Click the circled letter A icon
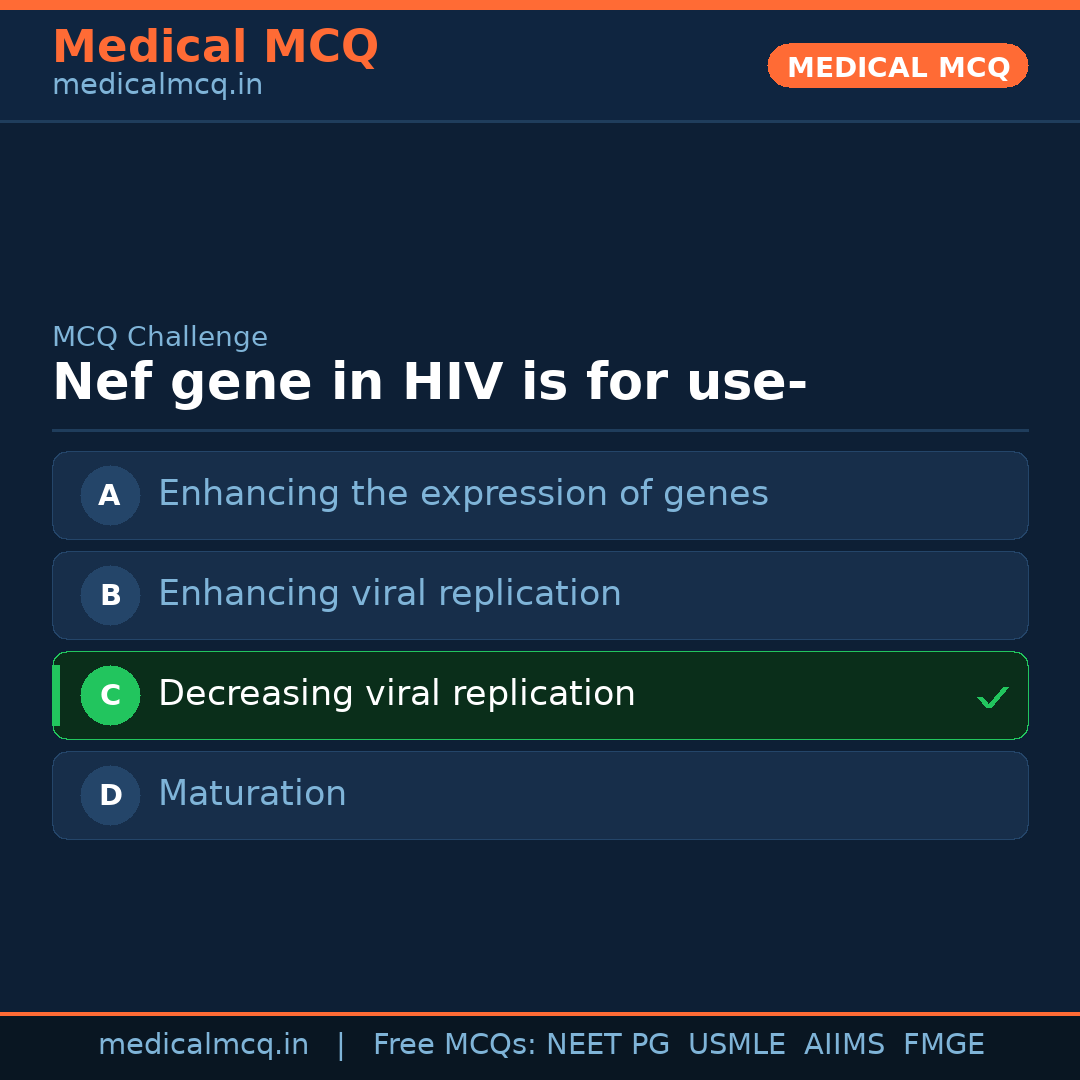 click(x=110, y=495)
